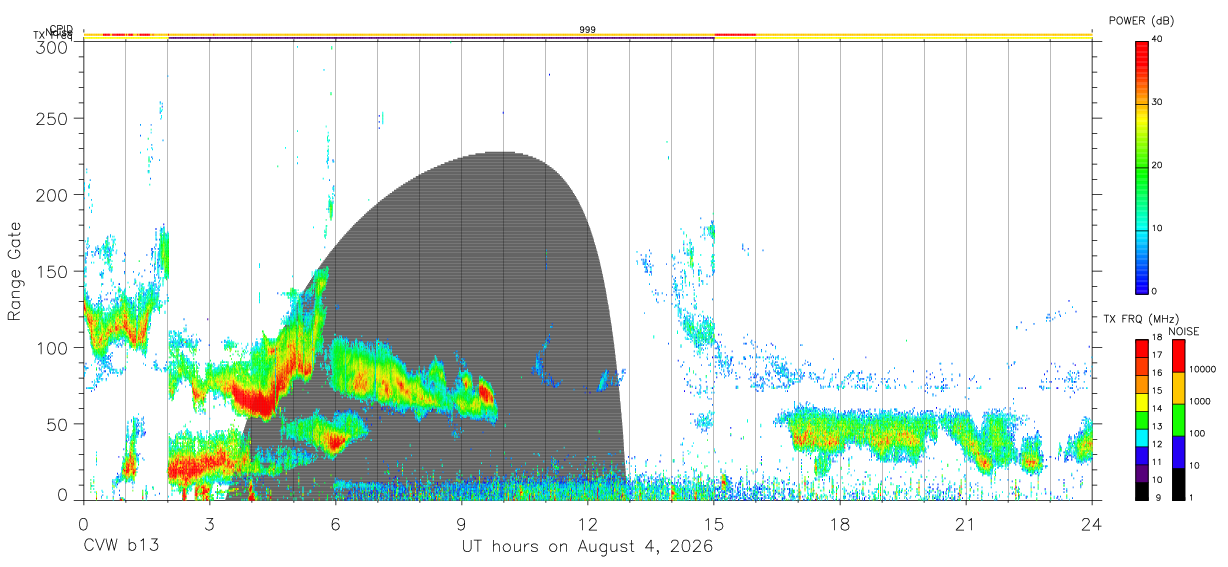Click red segment on top bar near hour 15
The width and height of the screenshot is (1228, 567).
[x=735, y=34]
